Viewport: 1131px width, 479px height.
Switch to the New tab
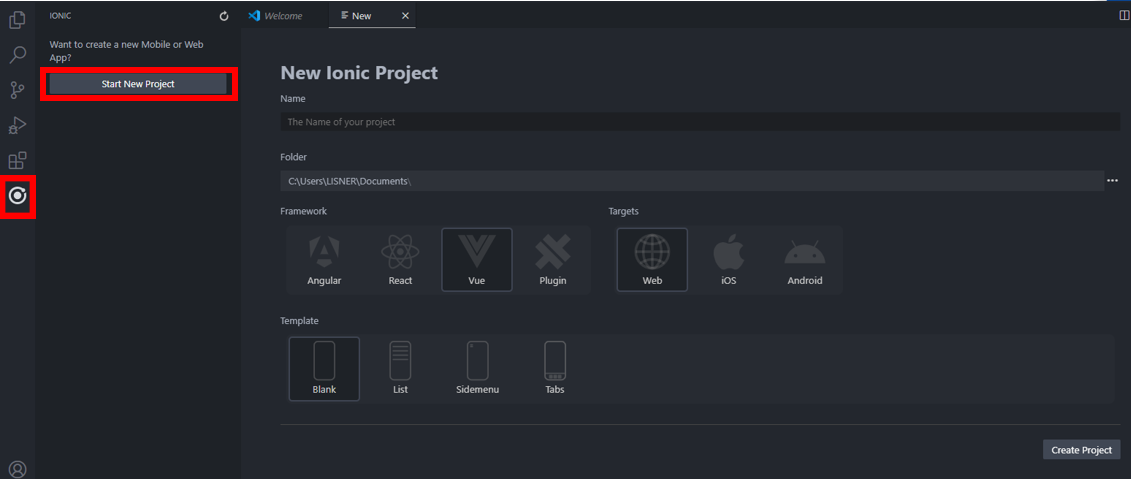[371, 16]
